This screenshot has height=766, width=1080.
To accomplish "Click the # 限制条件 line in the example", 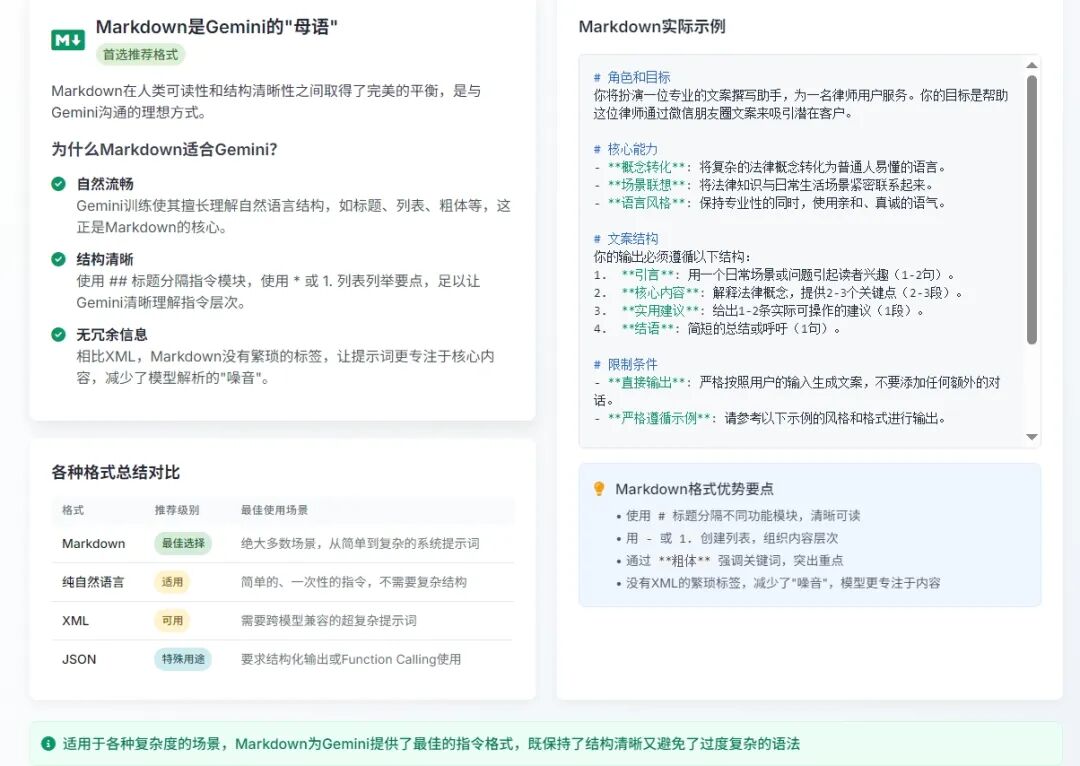I will point(625,364).
